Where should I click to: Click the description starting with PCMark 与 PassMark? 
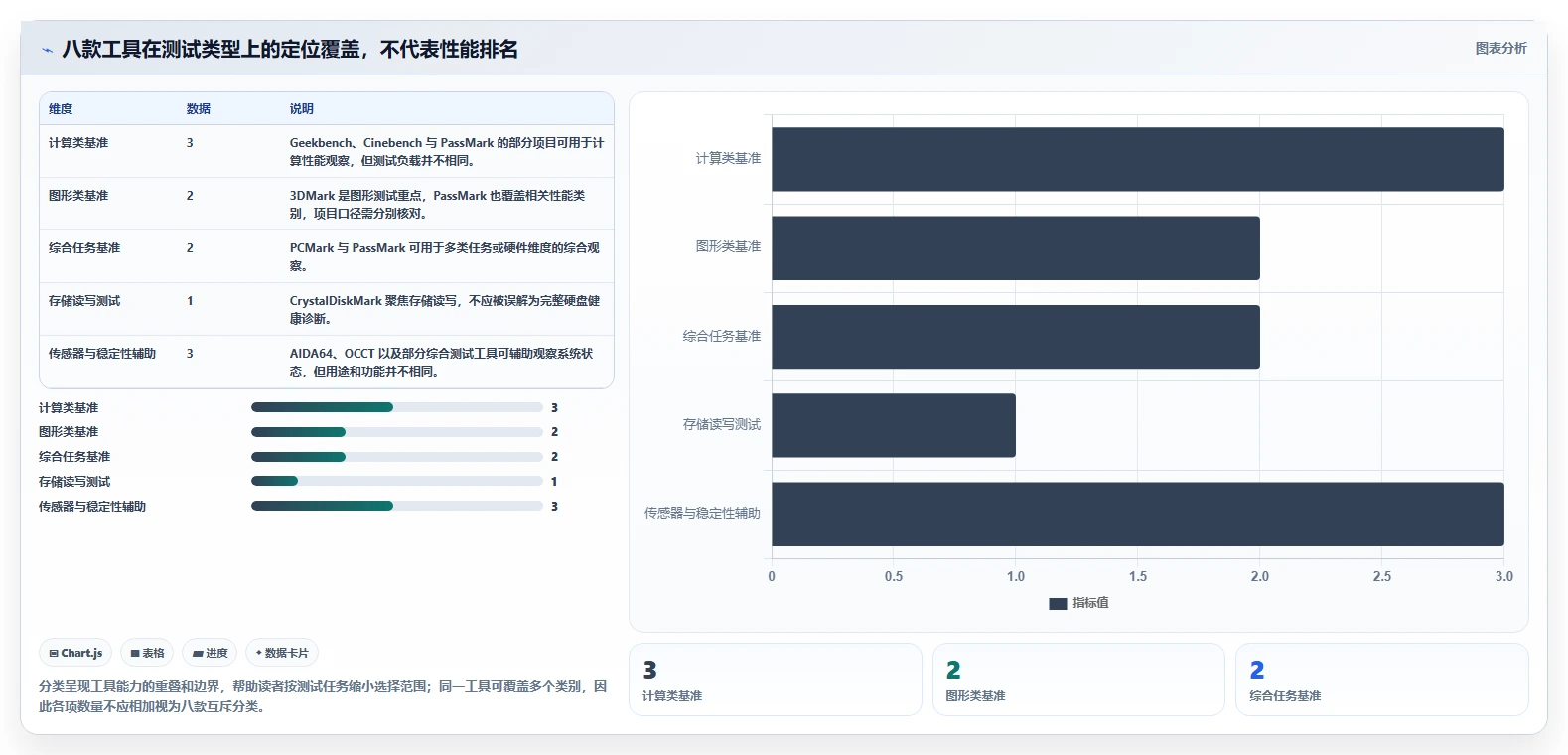click(445, 257)
